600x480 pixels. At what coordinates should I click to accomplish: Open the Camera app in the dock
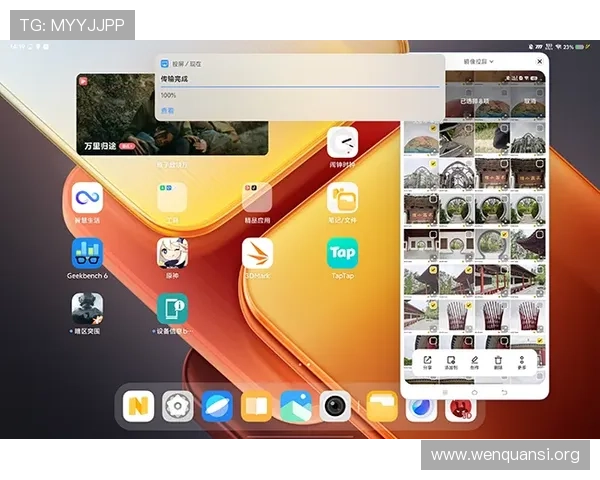click(x=334, y=405)
